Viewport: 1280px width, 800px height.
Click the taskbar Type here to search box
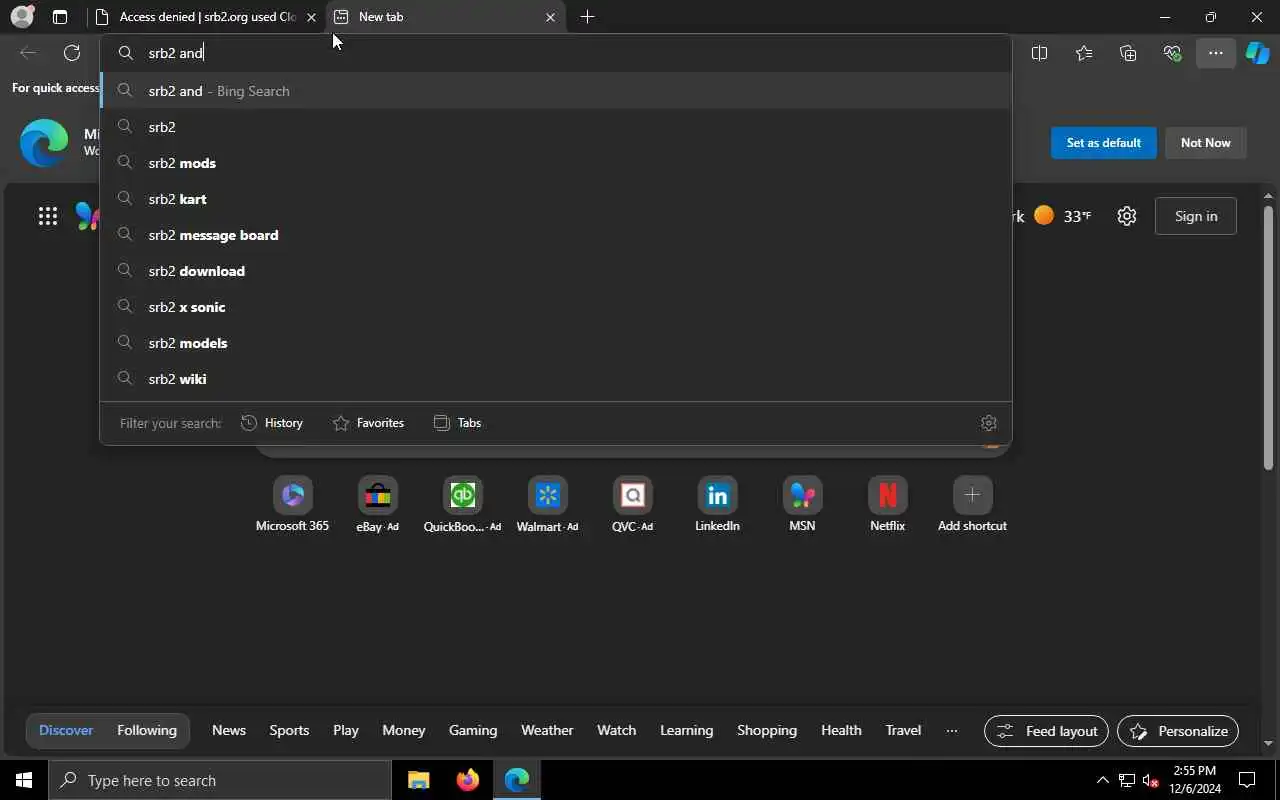pyautogui.click(x=220, y=780)
